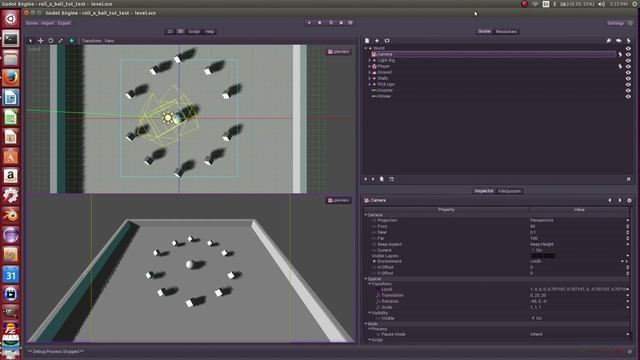Screen dimensions: 640x360
Task: Click the Settings button at top right
Action: pos(616,23)
